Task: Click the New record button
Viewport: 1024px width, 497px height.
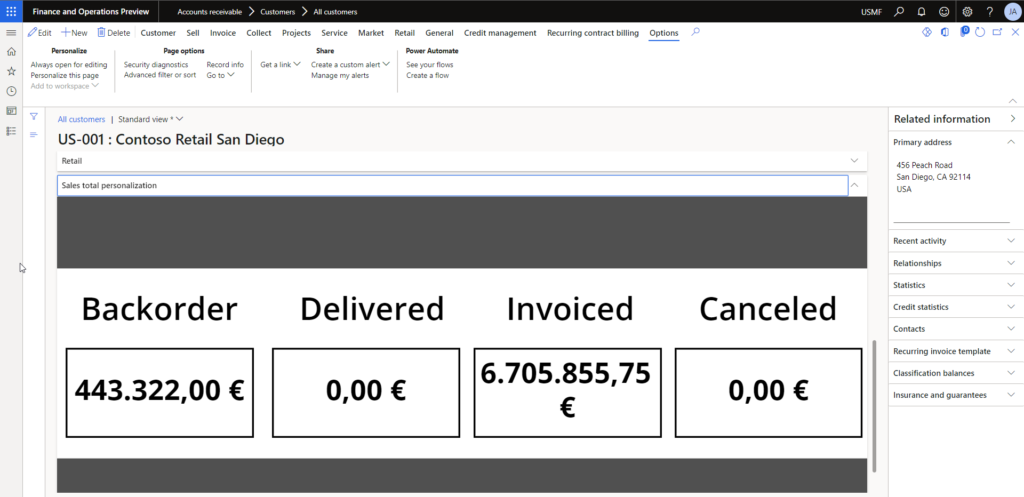Action: 74,33
